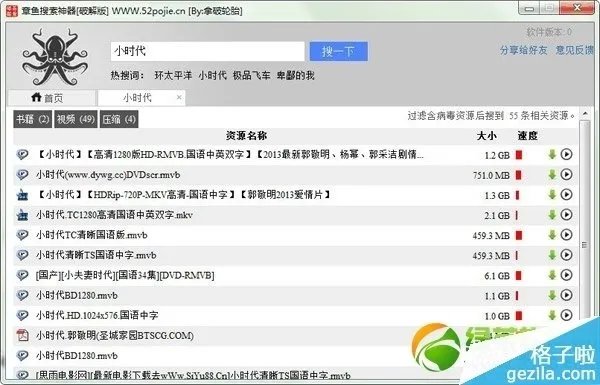This screenshot has width=600, height=385.
Task: Click the scrollbar up arrow
Action: (x=584, y=114)
